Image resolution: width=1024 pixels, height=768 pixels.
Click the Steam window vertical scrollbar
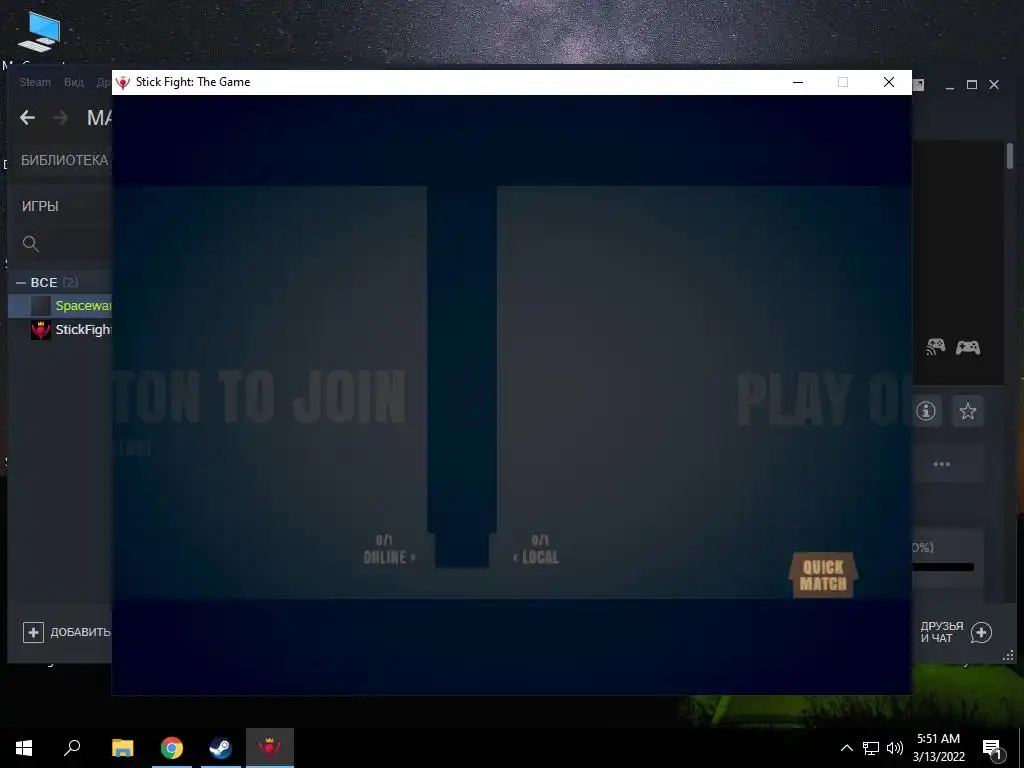pos(1010,157)
